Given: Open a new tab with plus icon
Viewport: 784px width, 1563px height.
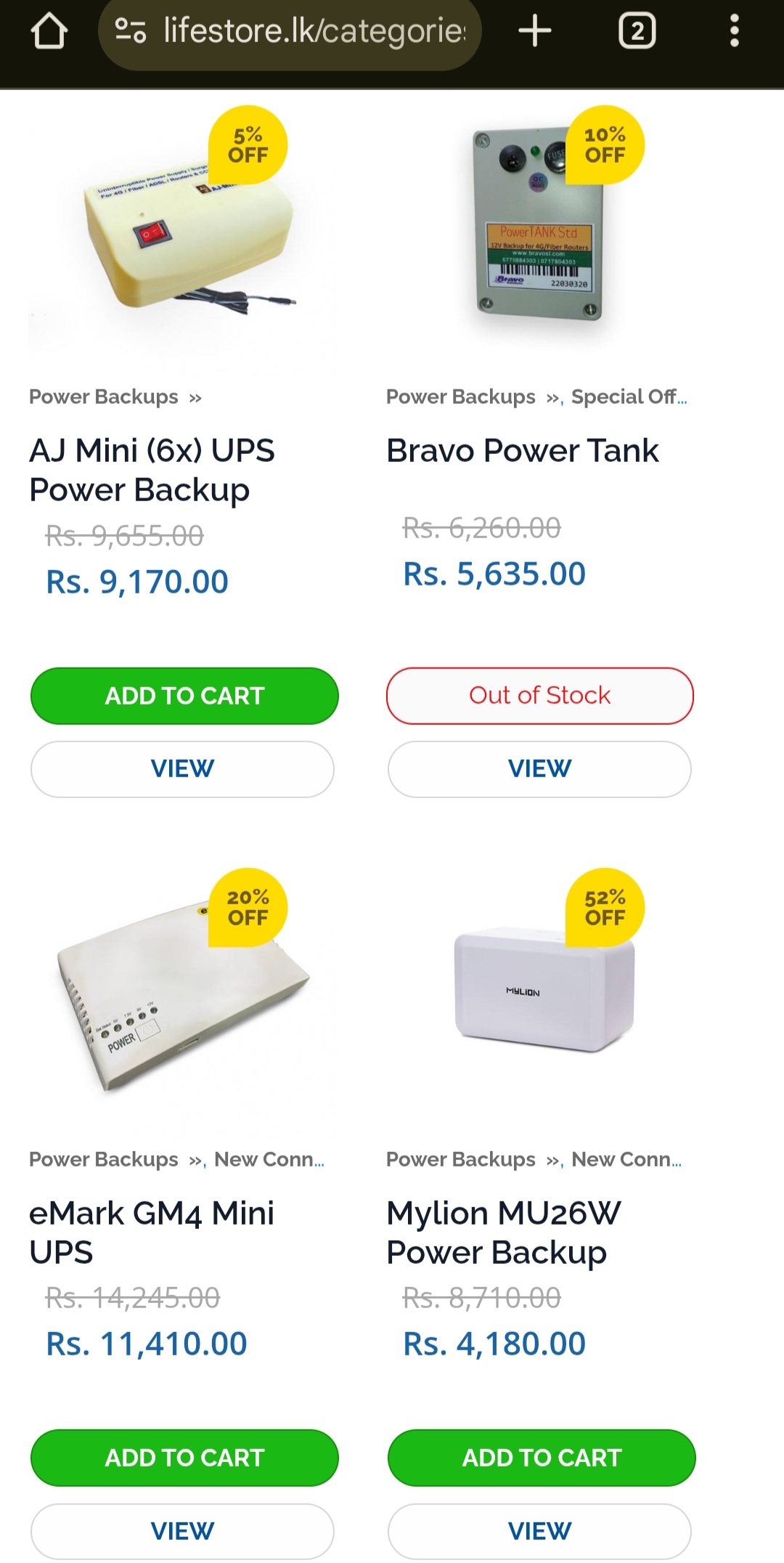Looking at the screenshot, I should point(535,31).
